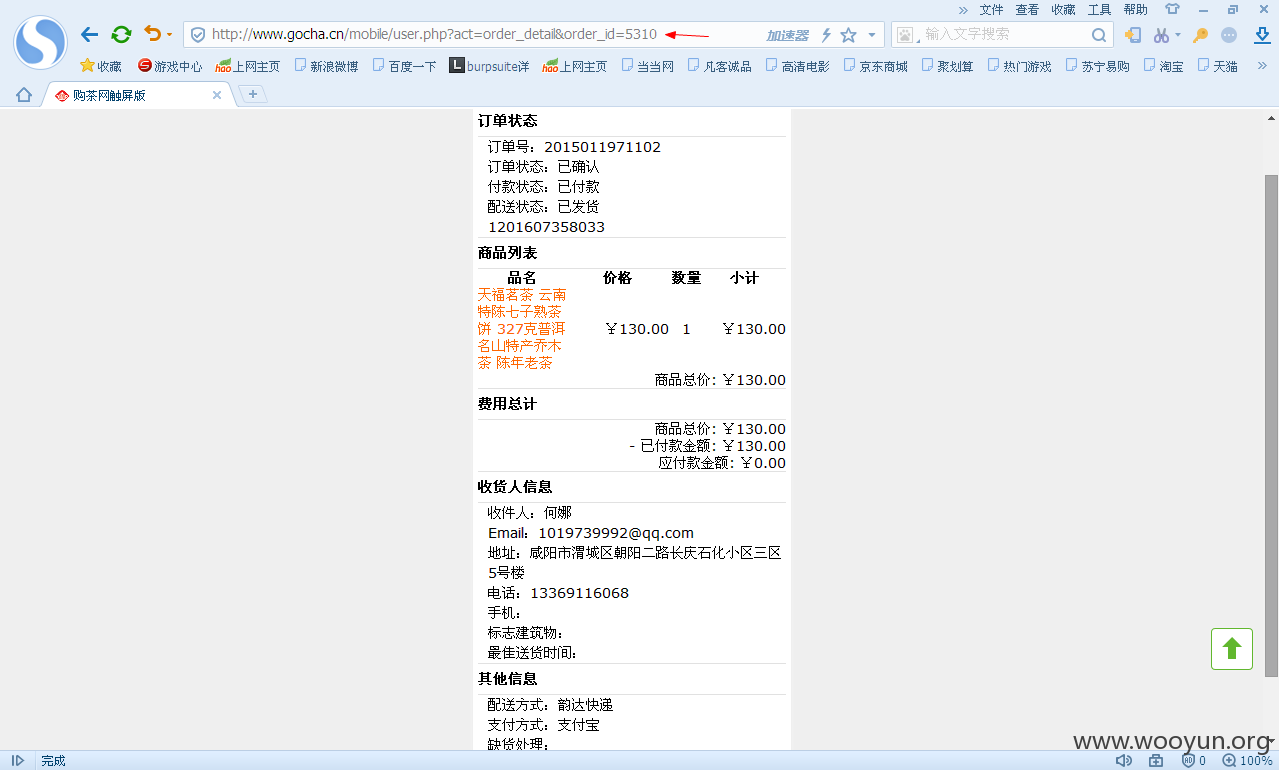Click the green back-to-top arrow button

tap(1232, 649)
